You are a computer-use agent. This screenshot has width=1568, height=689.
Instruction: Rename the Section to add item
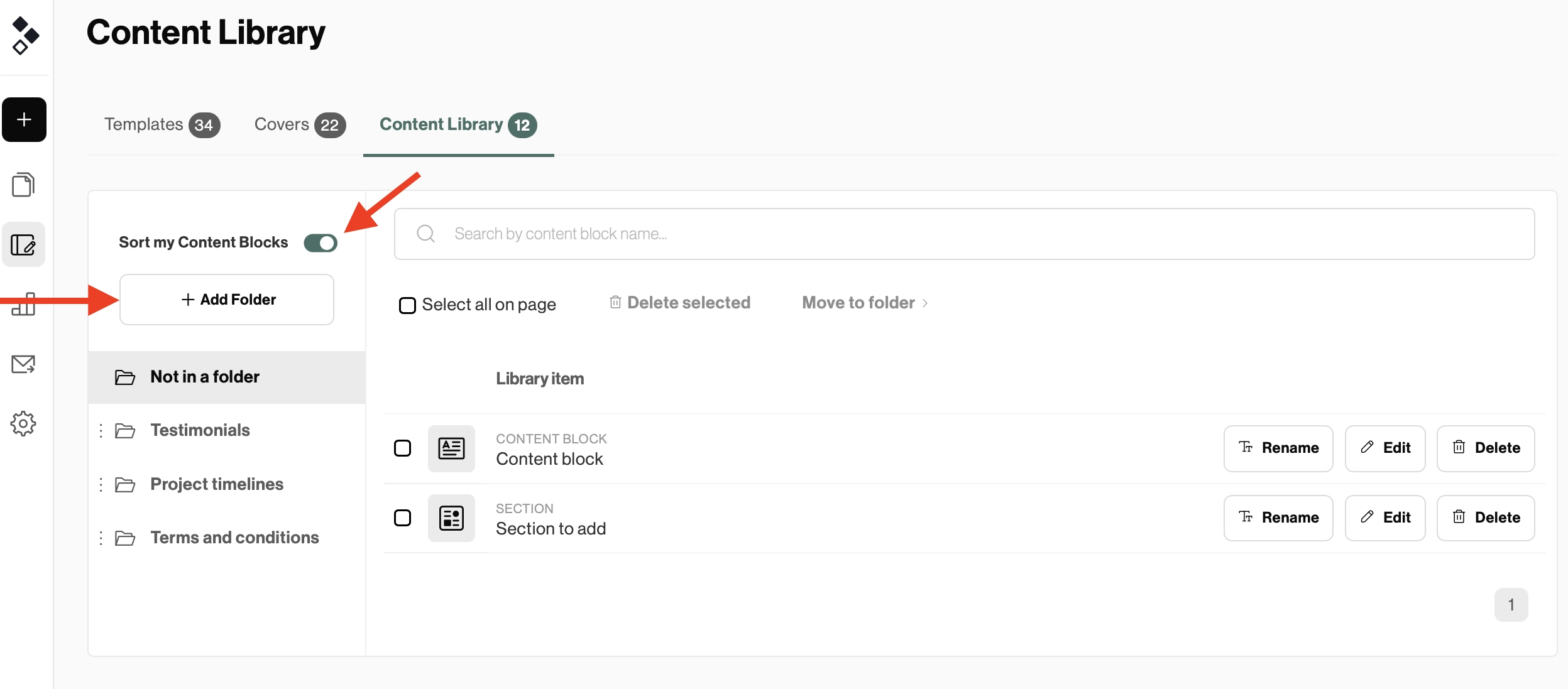(x=1279, y=518)
